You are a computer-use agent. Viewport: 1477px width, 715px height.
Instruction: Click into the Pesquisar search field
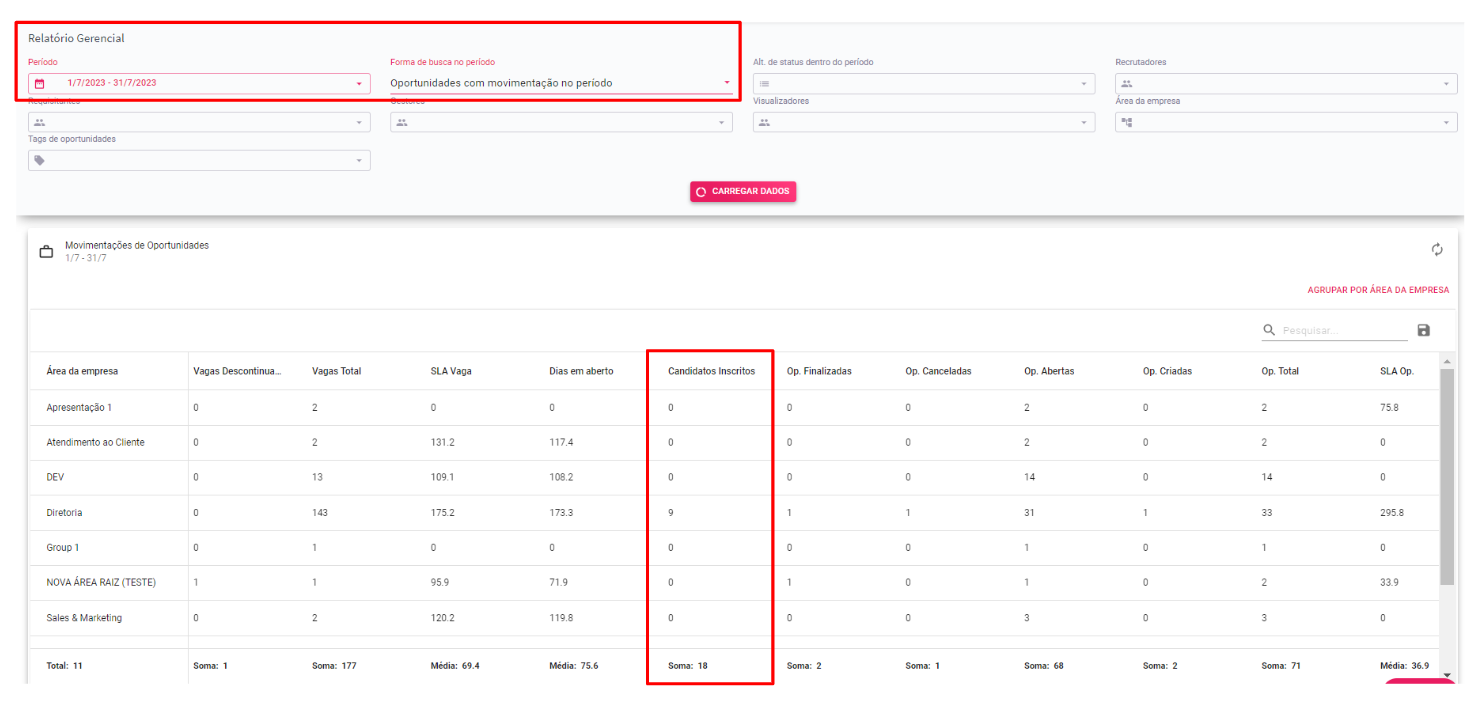[1343, 331]
